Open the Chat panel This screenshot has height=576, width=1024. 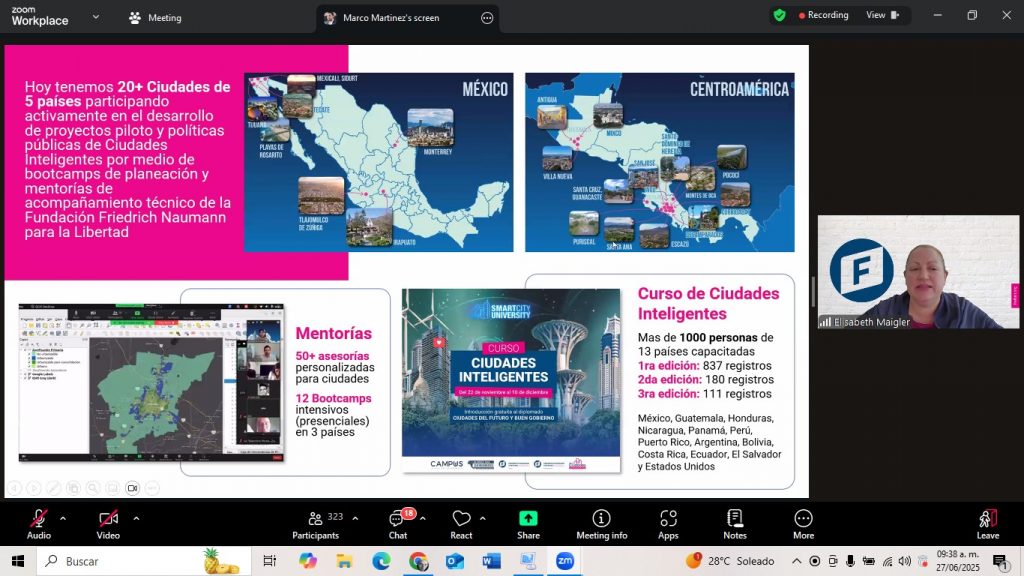click(x=398, y=523)
